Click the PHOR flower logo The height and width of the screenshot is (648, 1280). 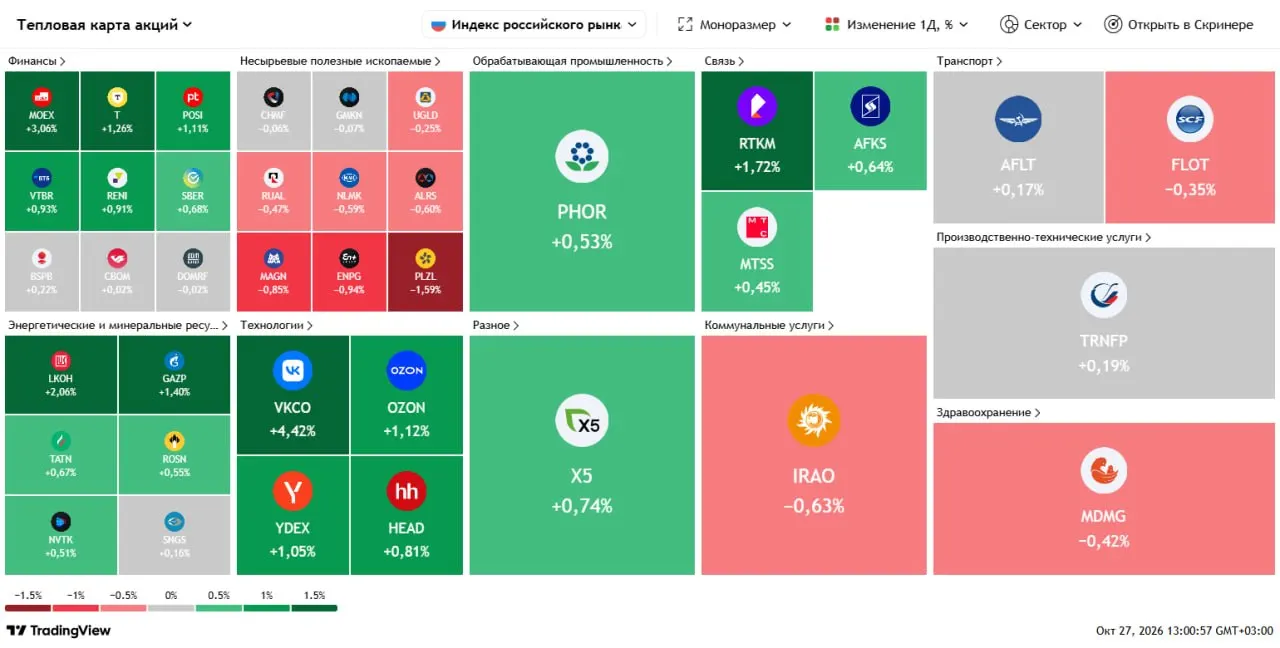coord(582,157)
